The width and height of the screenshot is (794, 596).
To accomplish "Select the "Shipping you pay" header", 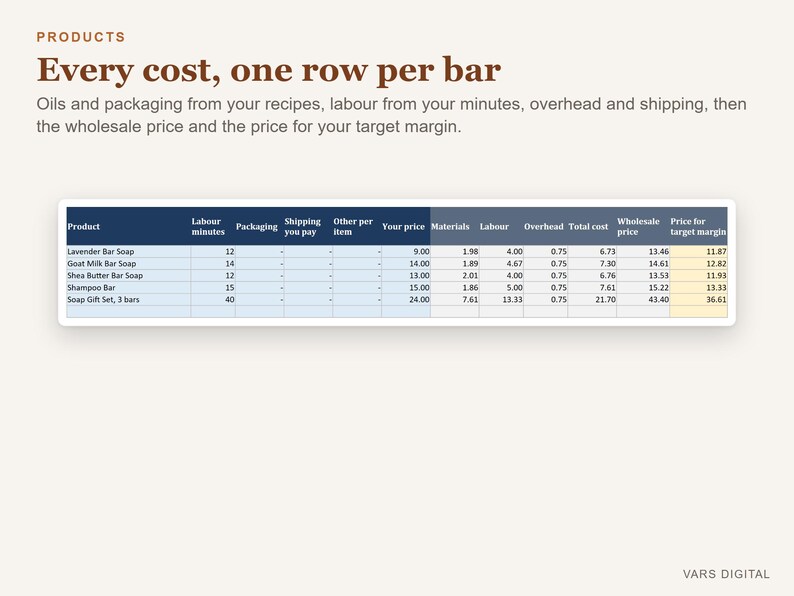I will coord(308,226).
